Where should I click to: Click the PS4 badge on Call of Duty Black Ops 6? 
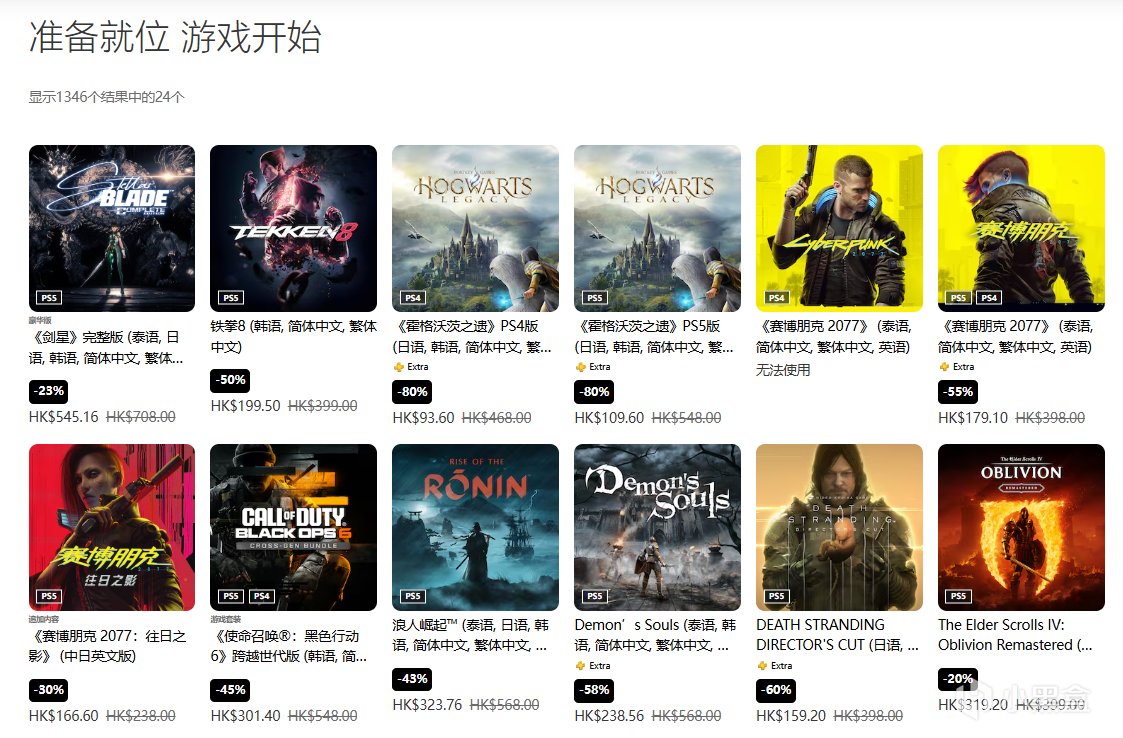(x=262, y=596)
